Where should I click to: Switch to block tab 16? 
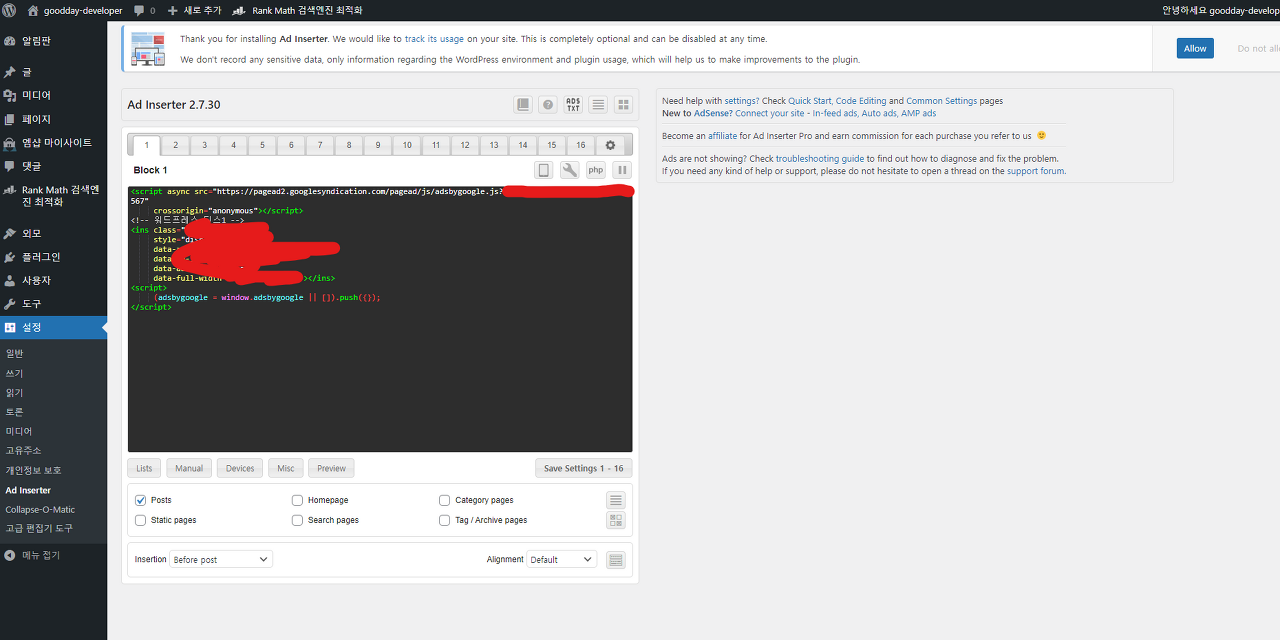click(581, 145)
